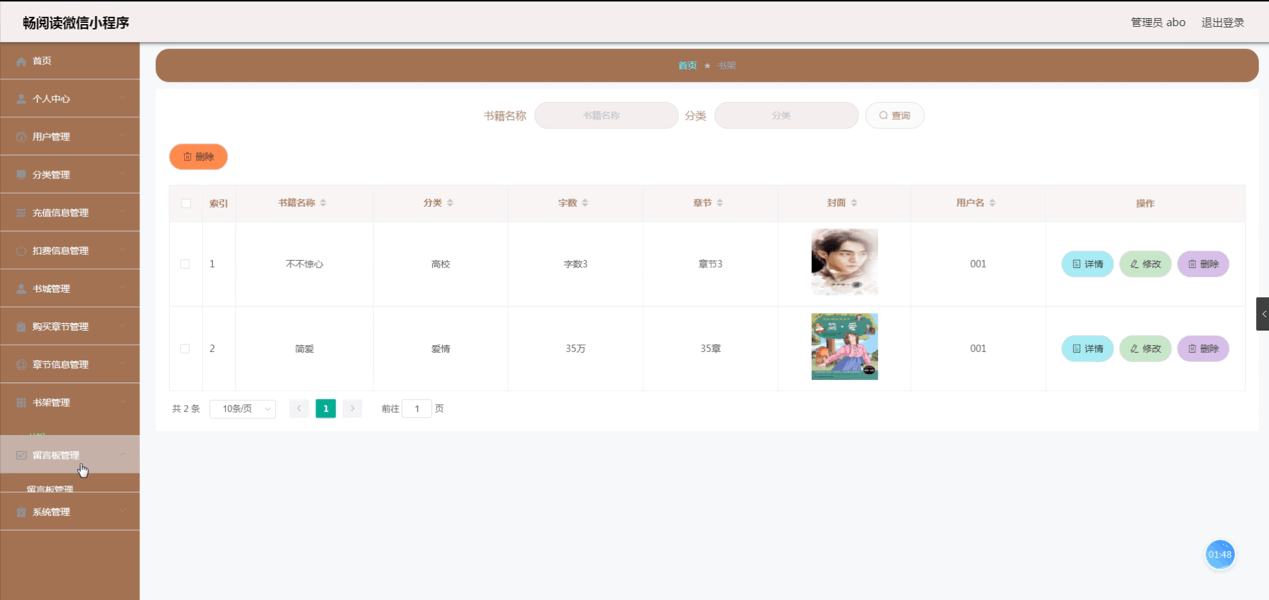The image size is (1269, 600).
Task: Select the 简爱 row checkbox
Action: 185,349
